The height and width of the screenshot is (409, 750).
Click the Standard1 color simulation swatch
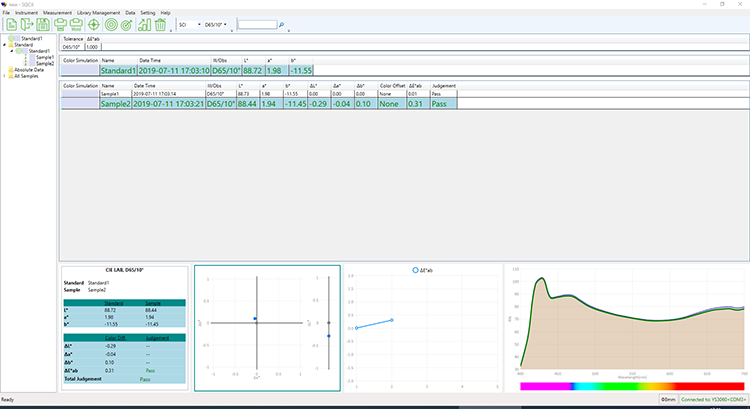click(80, 71)
